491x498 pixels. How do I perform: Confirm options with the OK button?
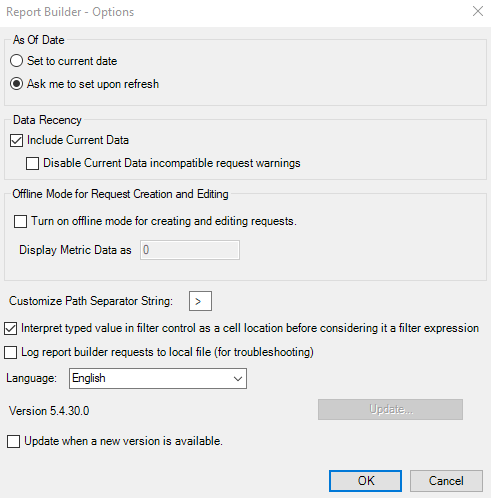click(365, 481)
